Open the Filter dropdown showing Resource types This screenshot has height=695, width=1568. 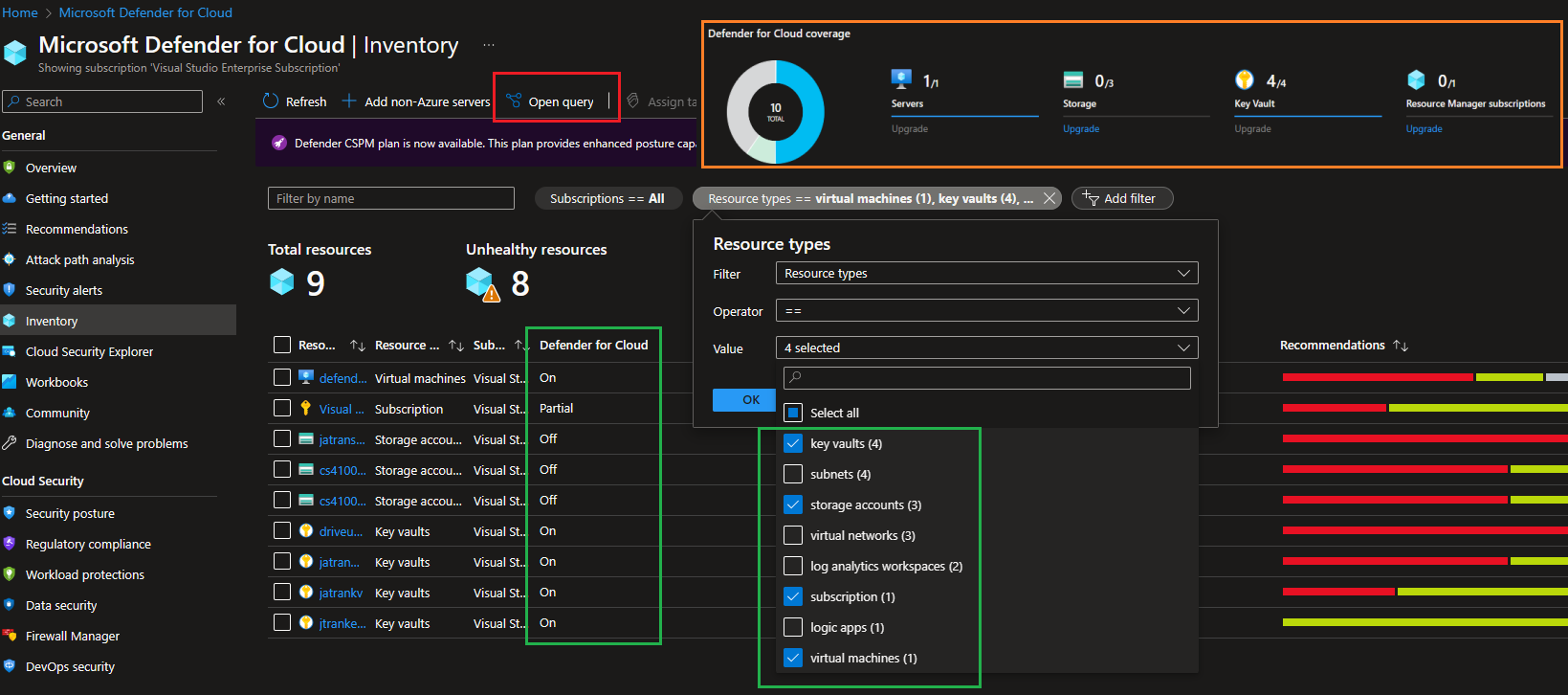[986, 273]
